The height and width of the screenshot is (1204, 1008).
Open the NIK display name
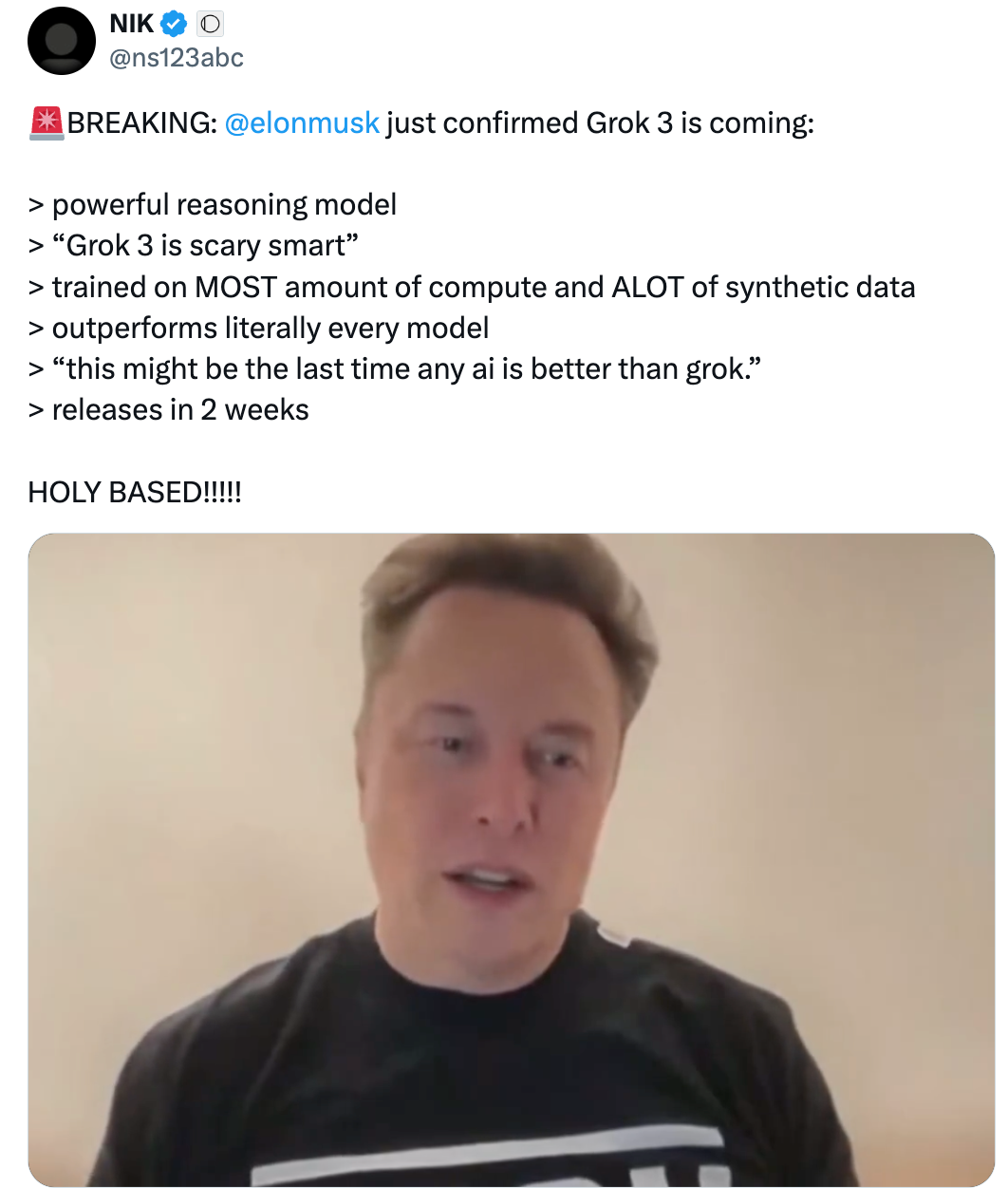[x=132, y=24]
